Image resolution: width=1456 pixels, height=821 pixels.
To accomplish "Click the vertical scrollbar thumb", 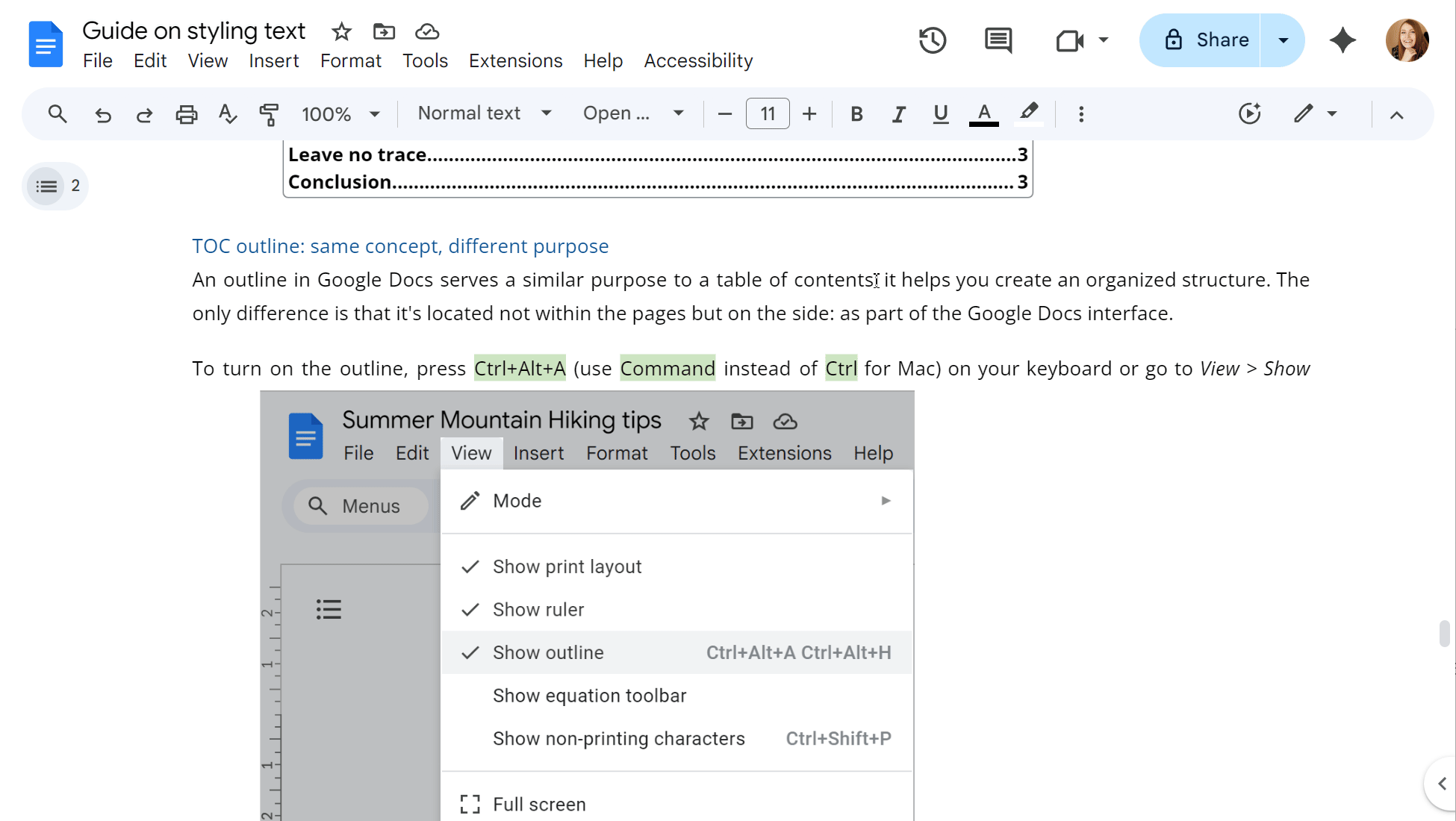I will [1445, 633].
